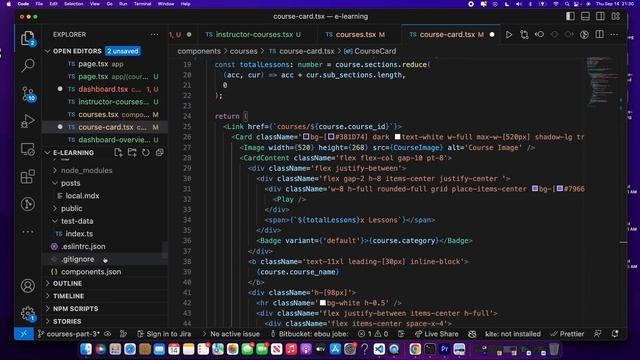The width and height of the screenshot is (640, 360).
Task: Open Remote Explorer view in activity bar
Action: [28, 149]
